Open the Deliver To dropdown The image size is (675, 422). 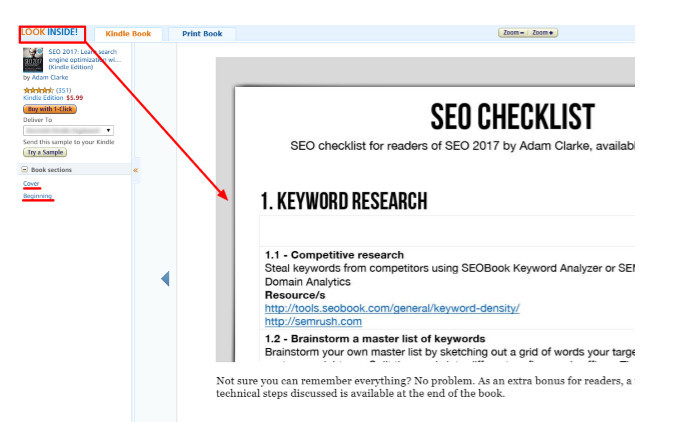(x=68, y=130)
